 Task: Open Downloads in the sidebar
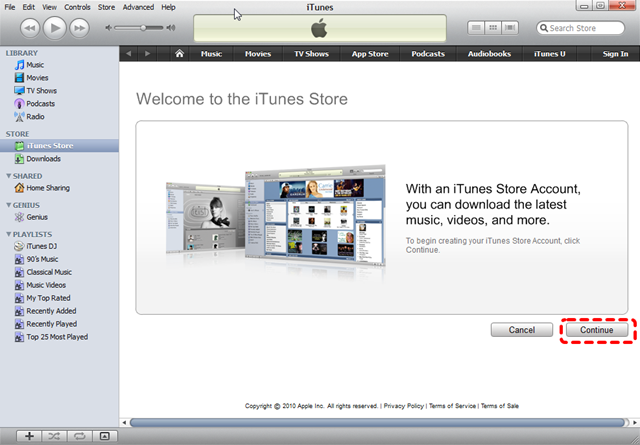coord(59,159)
